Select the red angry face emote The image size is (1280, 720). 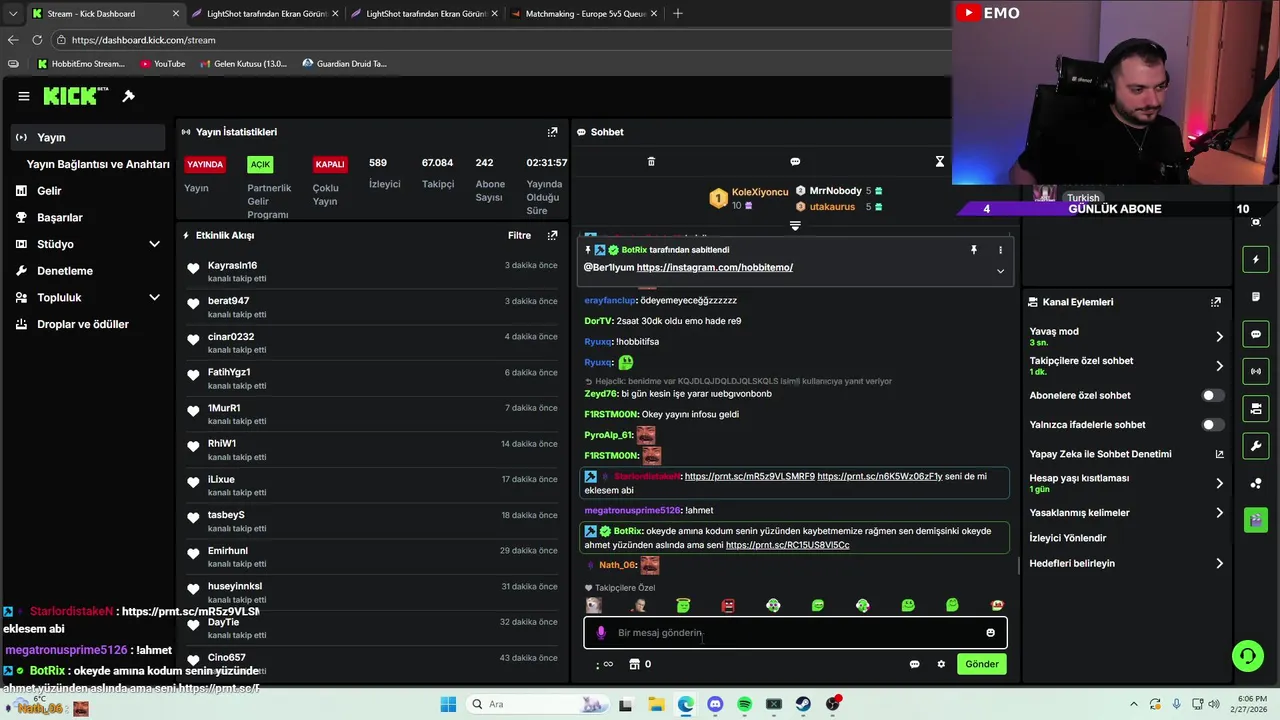pos(728,605)
